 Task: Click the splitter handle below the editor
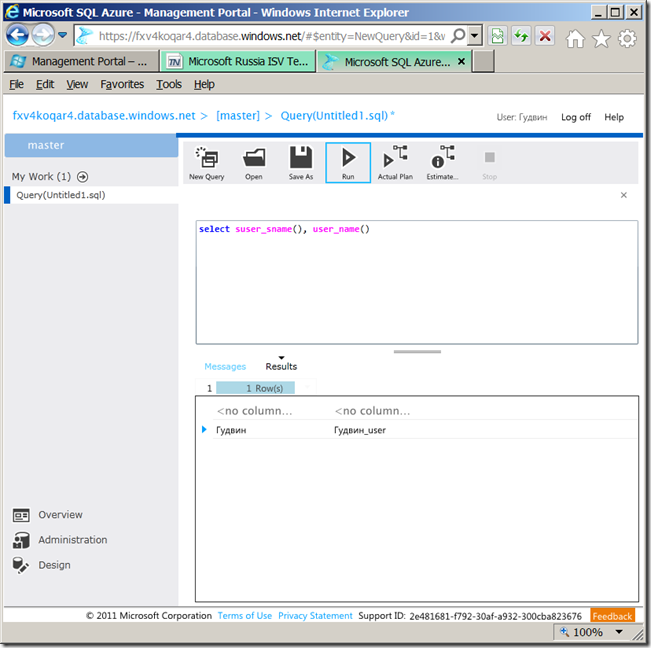coord(417,352)
